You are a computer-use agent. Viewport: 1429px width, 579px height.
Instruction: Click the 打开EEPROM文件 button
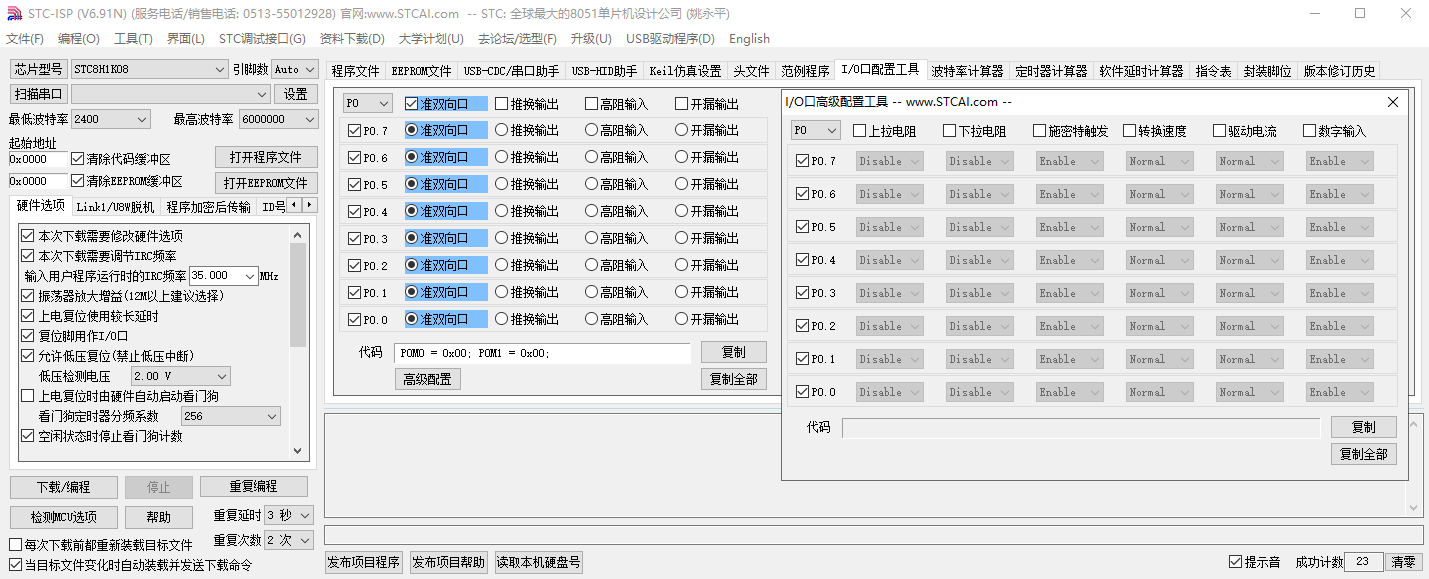[266, 183]
